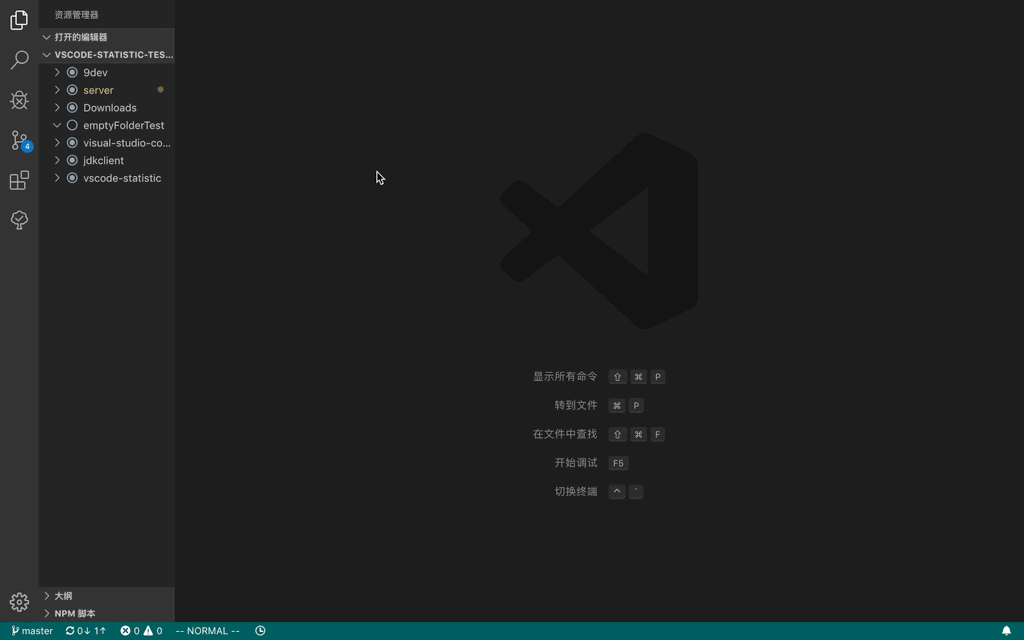This screenshot has height=640, width=1024.
Task: Open Source Control view with badge 4
Action: pos(20,140)
